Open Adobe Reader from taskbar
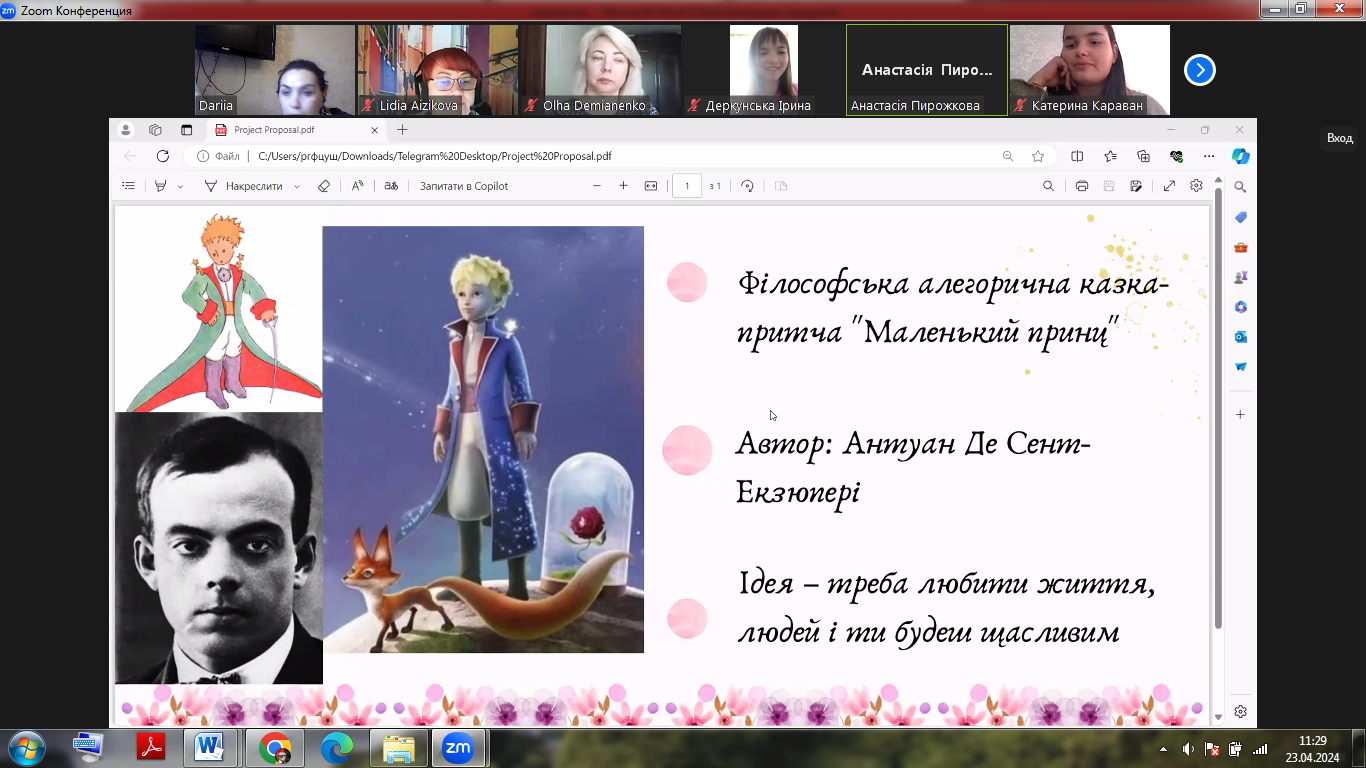 (x=150, y=747)
